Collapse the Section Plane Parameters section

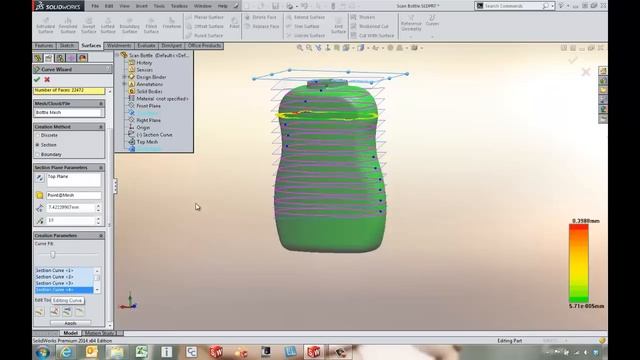click(101, 168)
